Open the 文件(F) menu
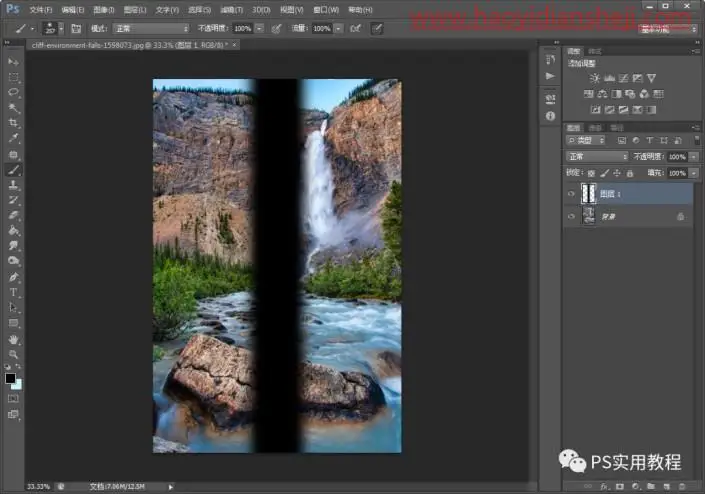This screenshot has height=494, width=705. click(x=41, y=9)
